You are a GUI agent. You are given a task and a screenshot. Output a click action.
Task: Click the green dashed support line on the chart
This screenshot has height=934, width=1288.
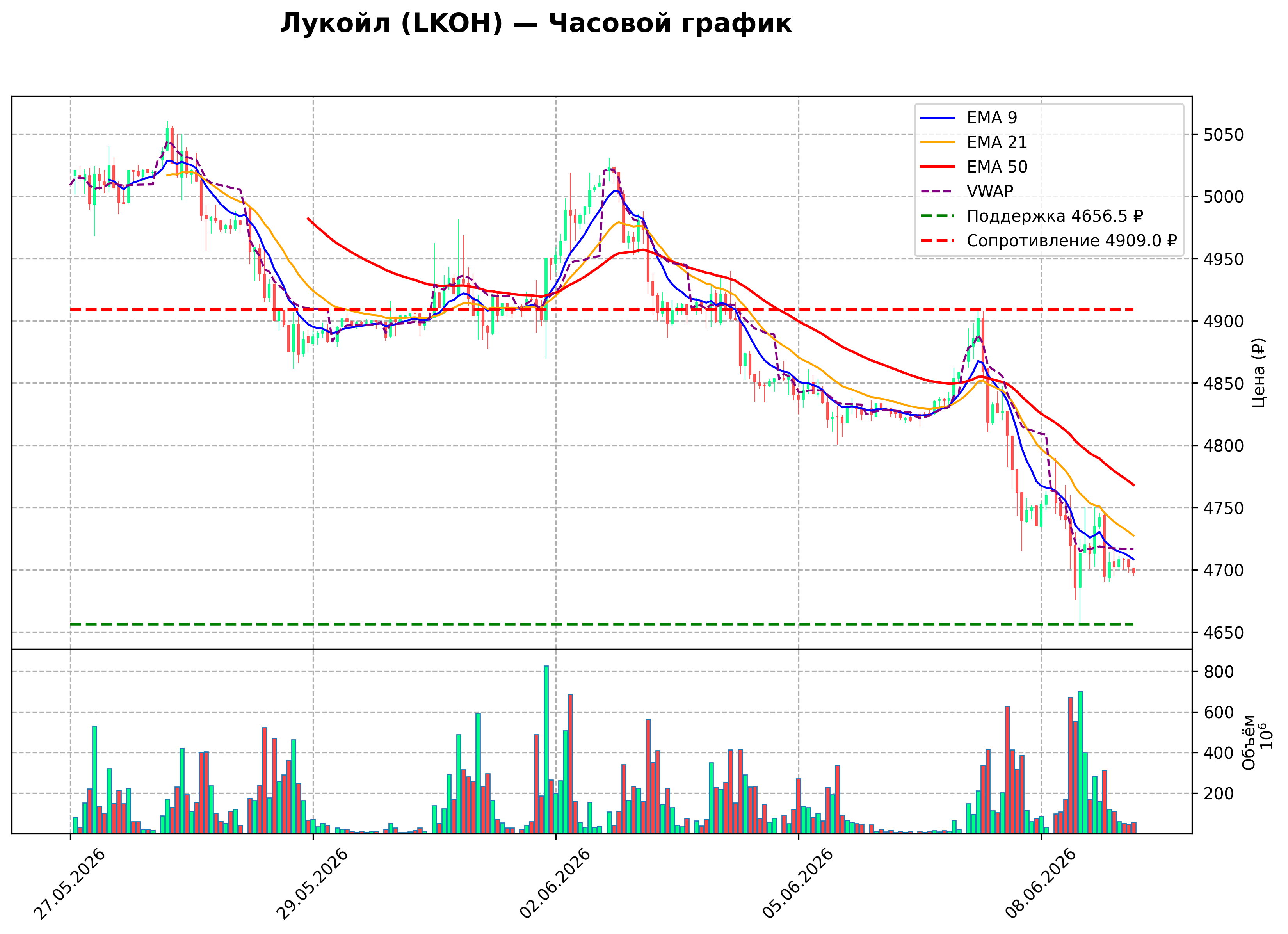click(x=602, y=624)
